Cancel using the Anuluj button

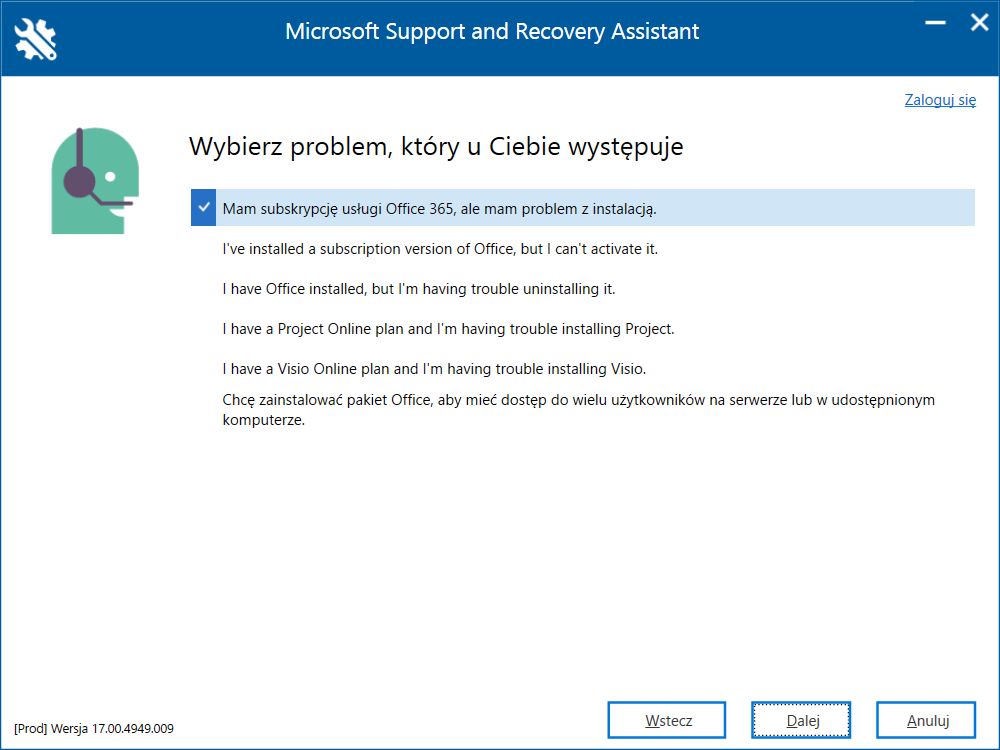pos(926,720)
